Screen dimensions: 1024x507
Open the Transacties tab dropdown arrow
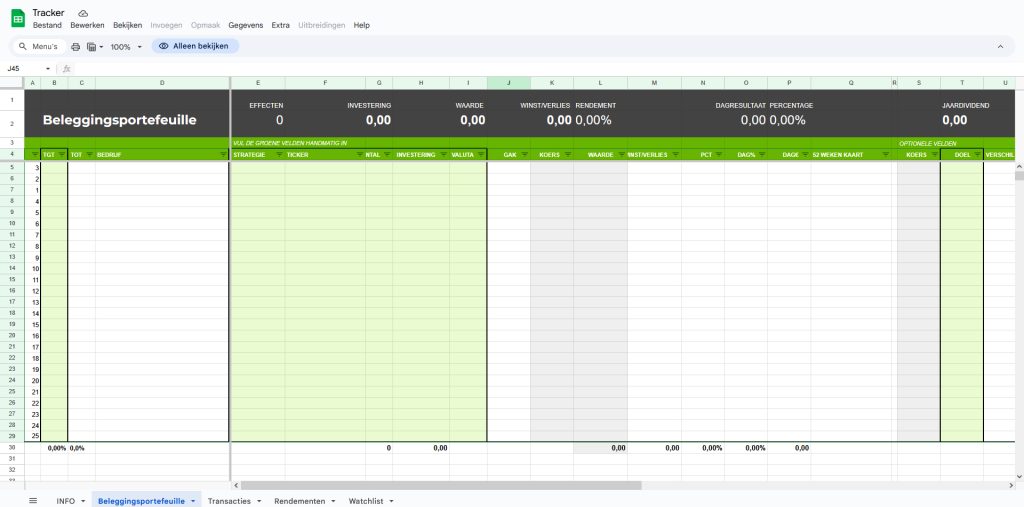tap(259, 501)
